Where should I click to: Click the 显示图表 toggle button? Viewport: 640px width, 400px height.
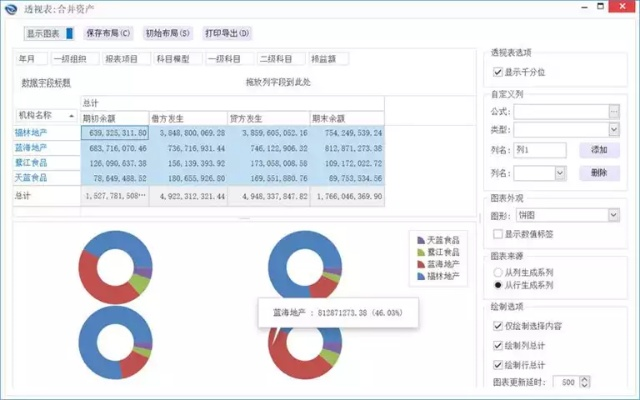[49, 33]
